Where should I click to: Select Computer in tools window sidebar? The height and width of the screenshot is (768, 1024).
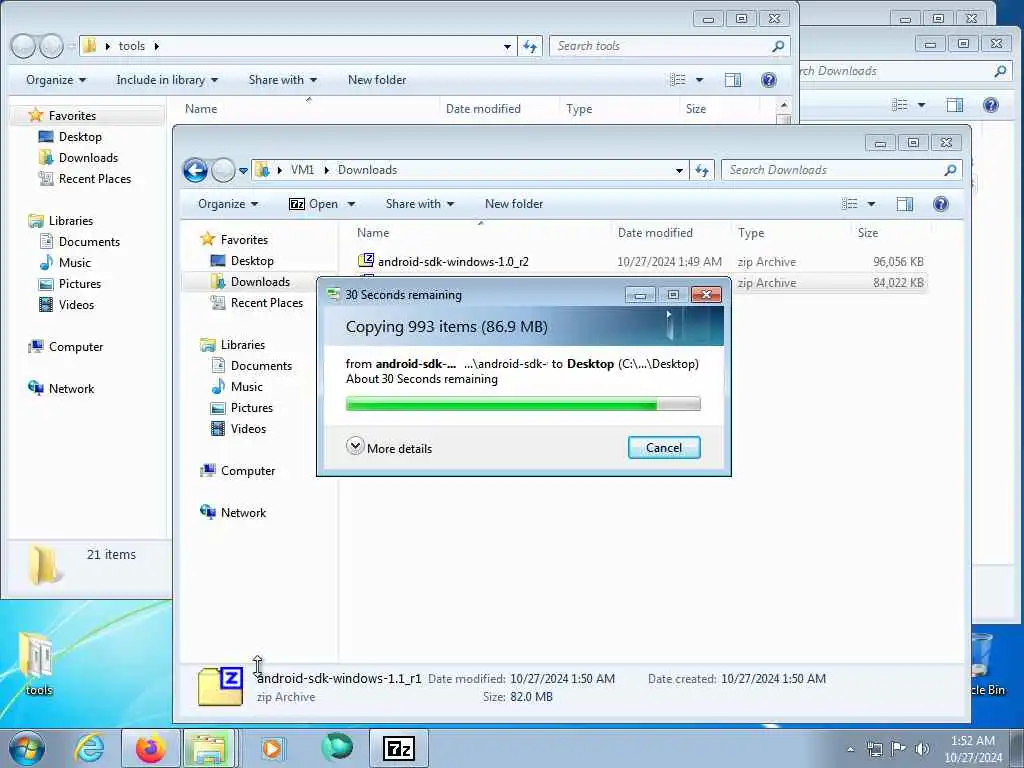[76, 347]
